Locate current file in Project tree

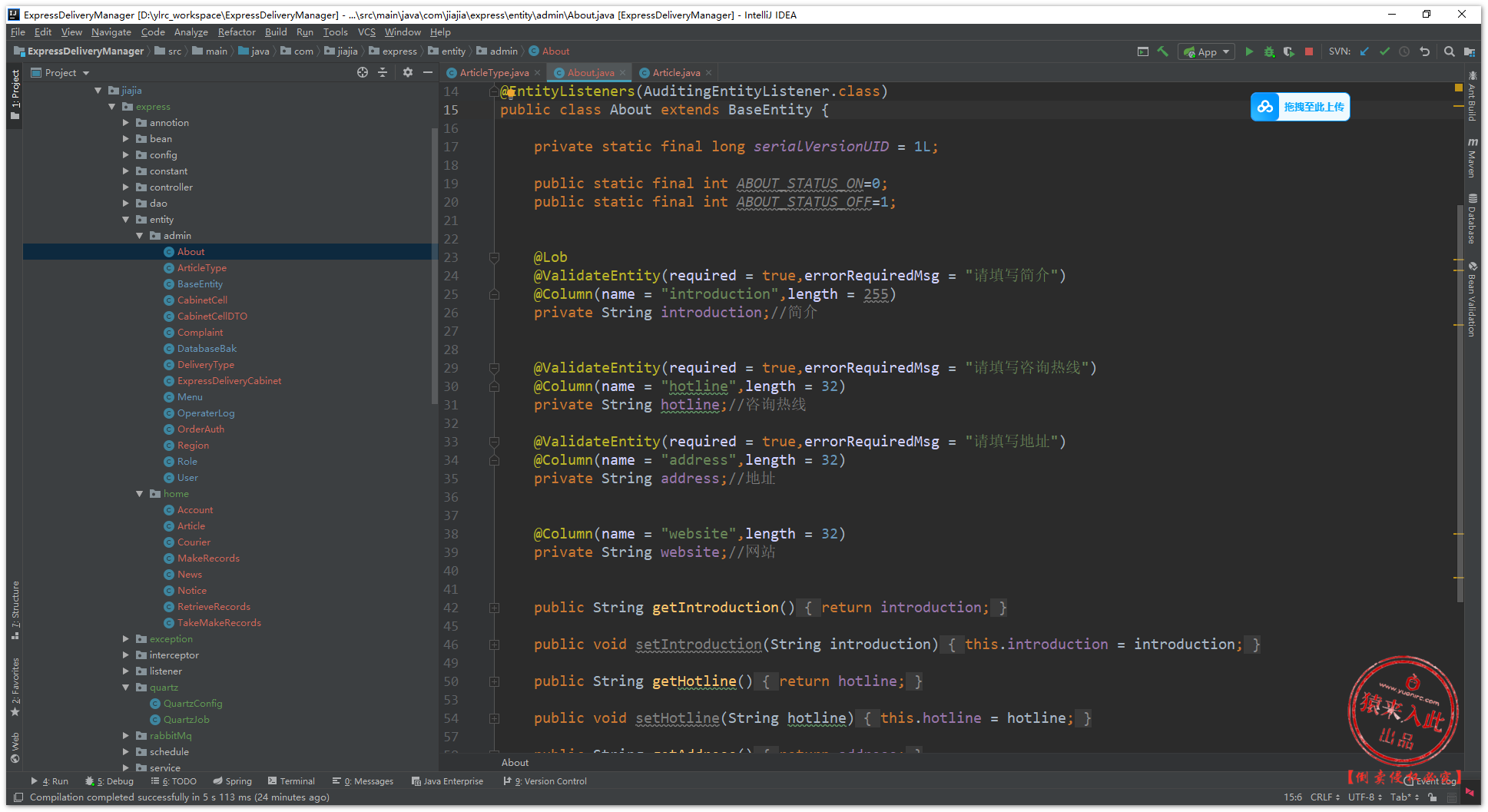pyautogui.click(x=363, y=72)
